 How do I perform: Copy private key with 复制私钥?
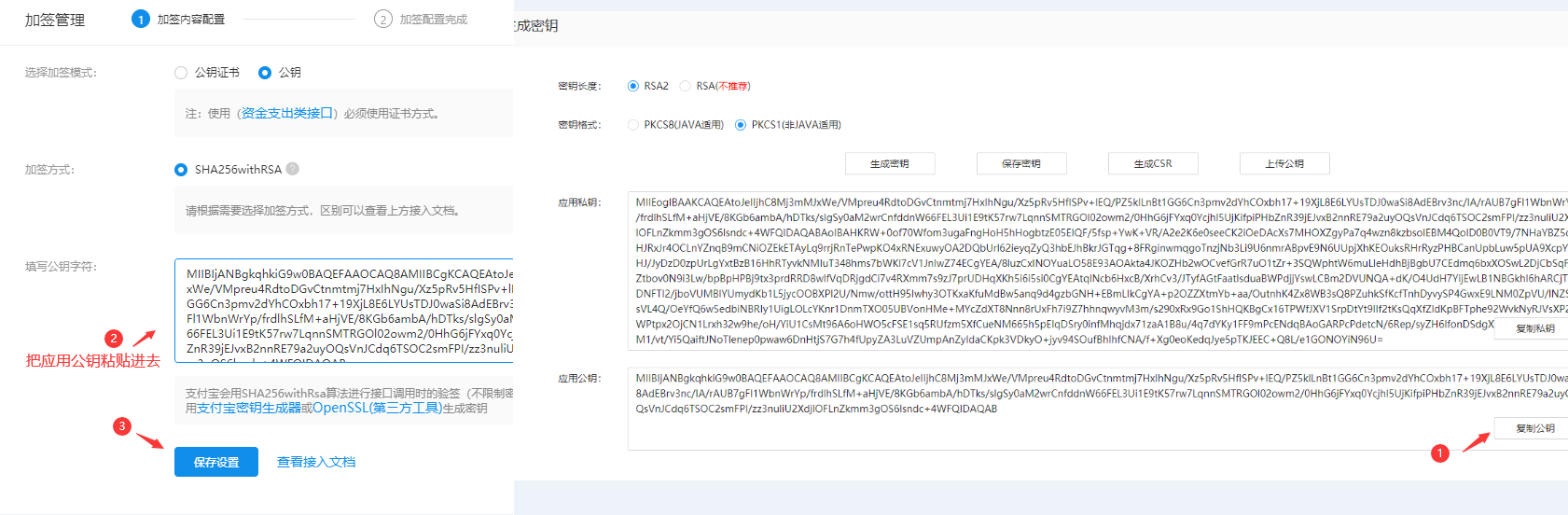coord(1534,328)
